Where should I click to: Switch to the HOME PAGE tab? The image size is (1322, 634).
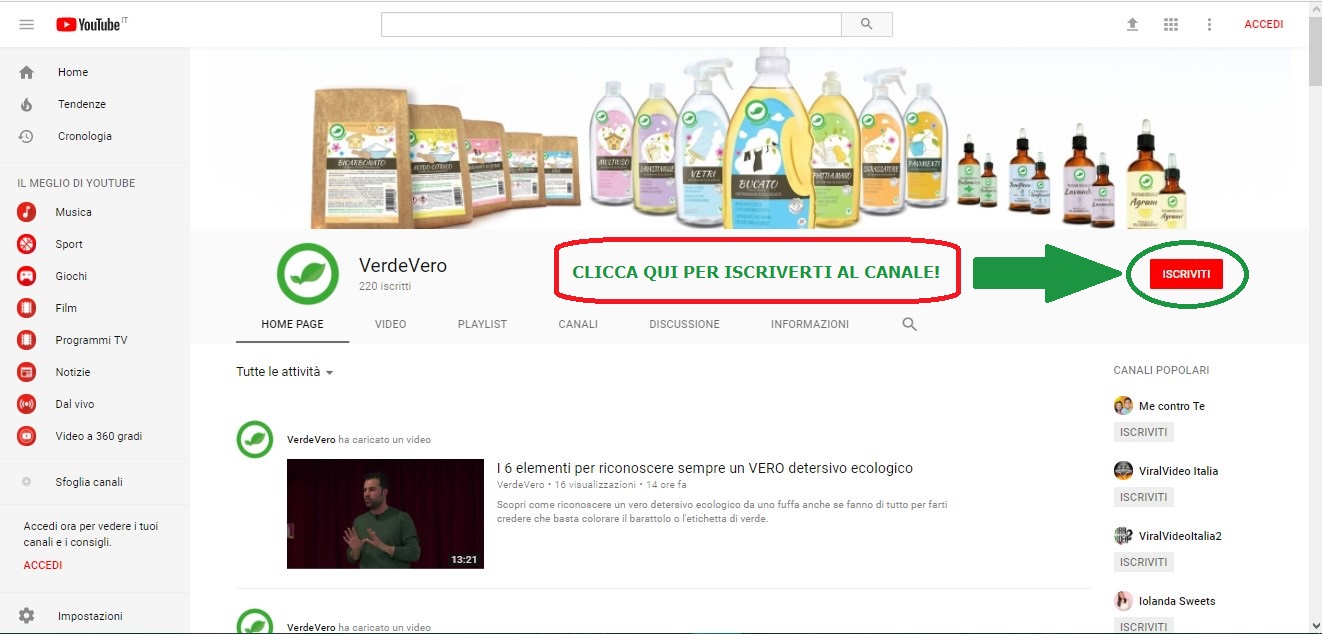(292, 324)
